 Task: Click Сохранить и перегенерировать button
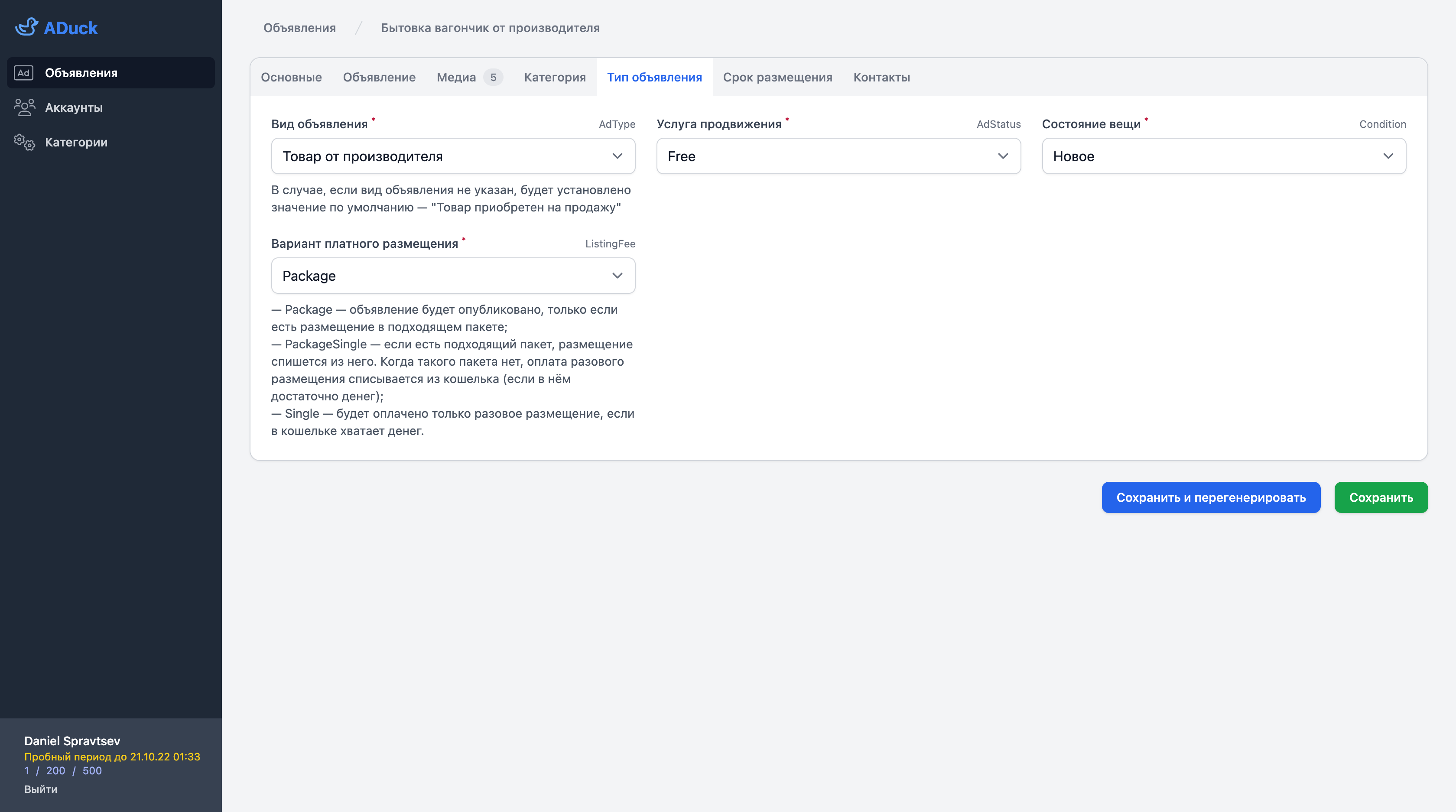[1211, 497]
